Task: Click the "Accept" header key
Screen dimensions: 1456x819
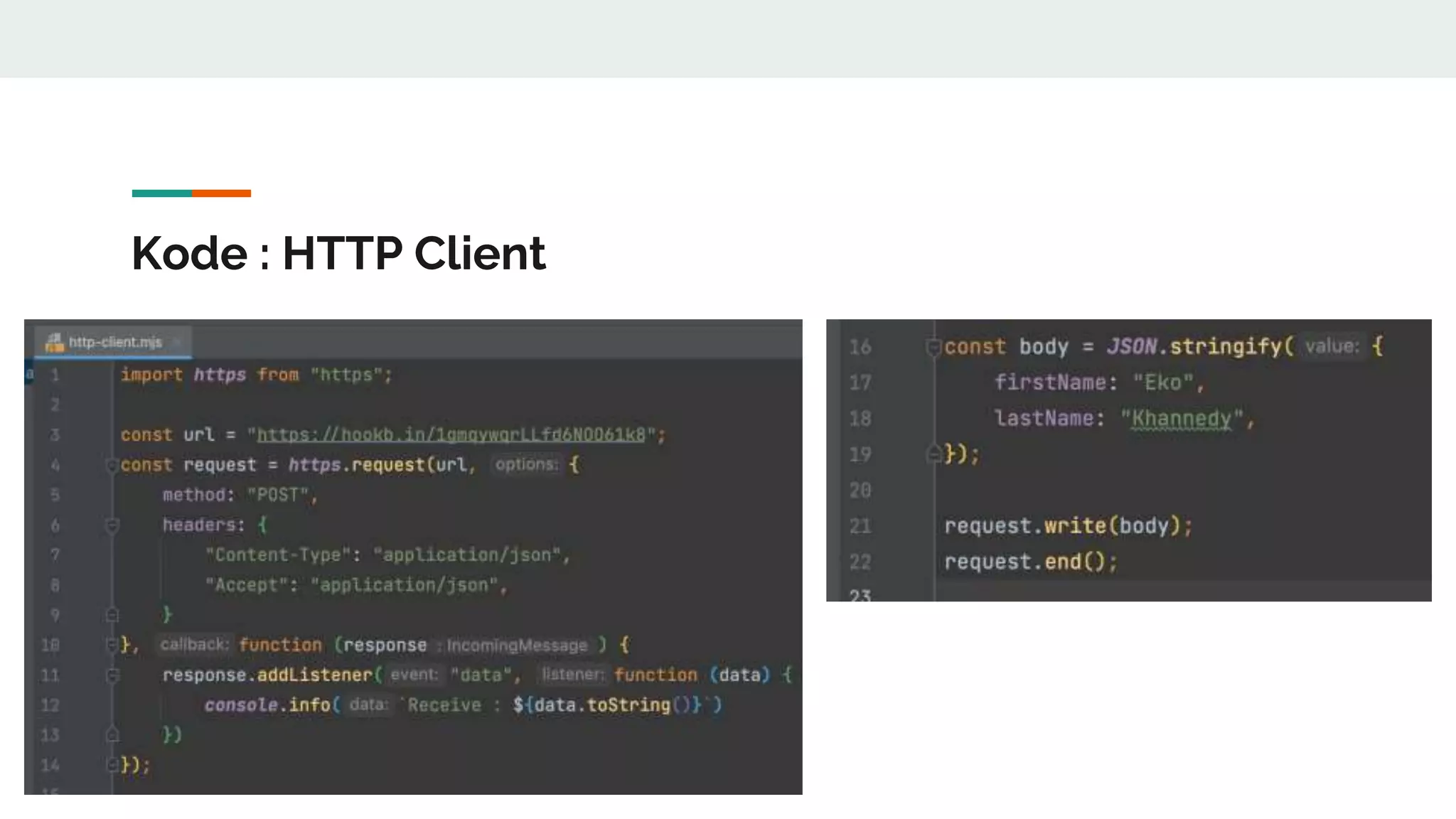Action: (247, 585)
